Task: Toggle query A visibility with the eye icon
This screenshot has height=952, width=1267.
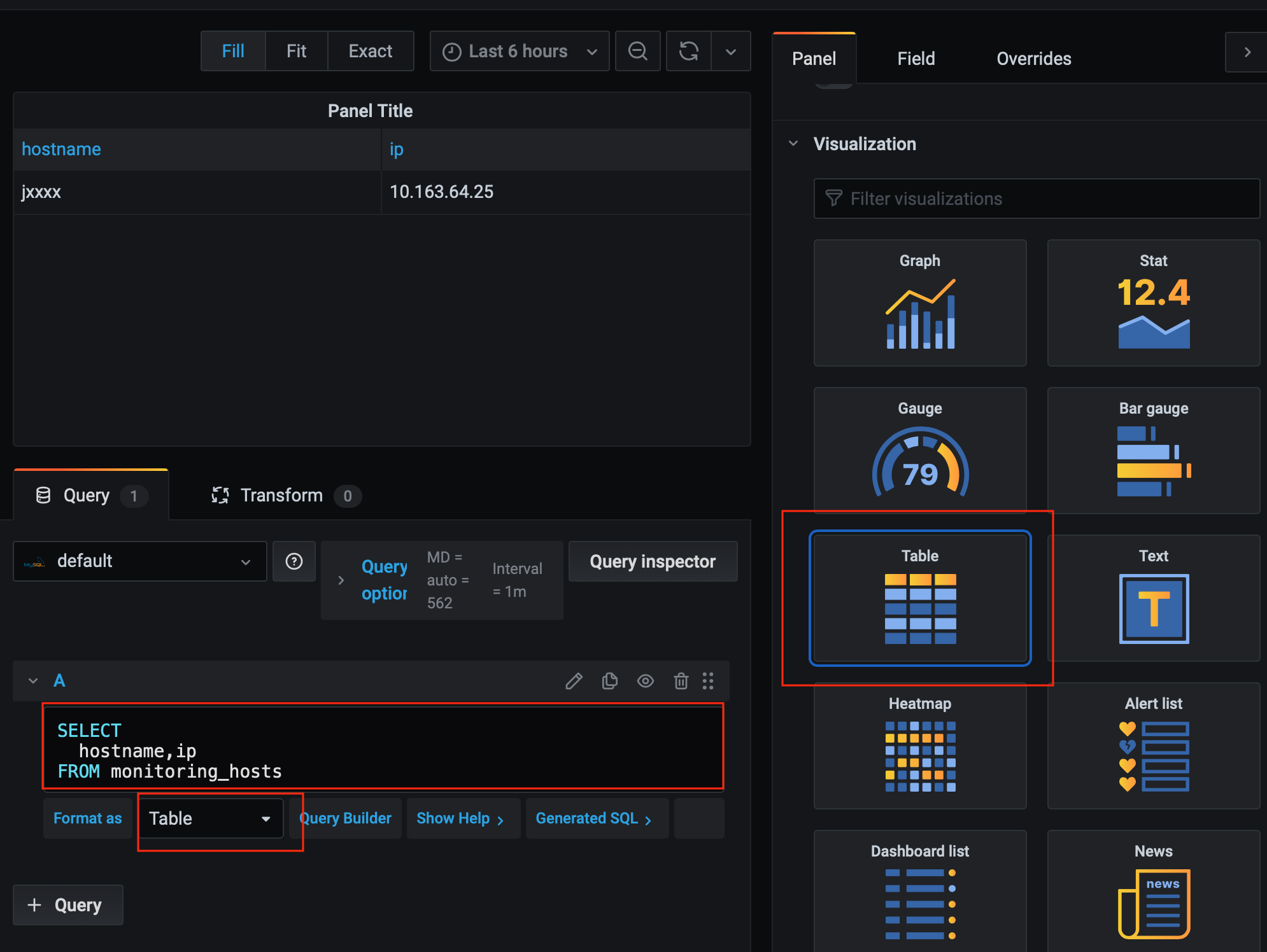Action: pyautogui.click(x=645, y=681)
